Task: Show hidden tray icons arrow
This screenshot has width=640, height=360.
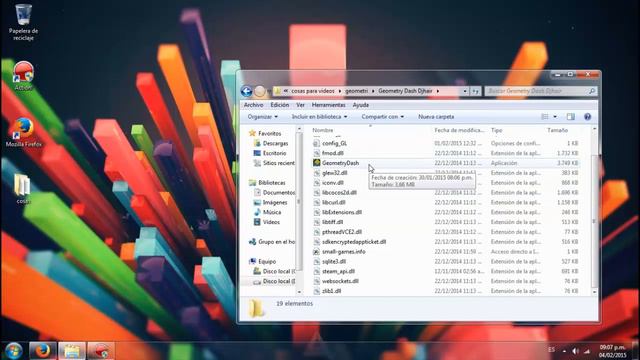Action: [x=564, y=351]
